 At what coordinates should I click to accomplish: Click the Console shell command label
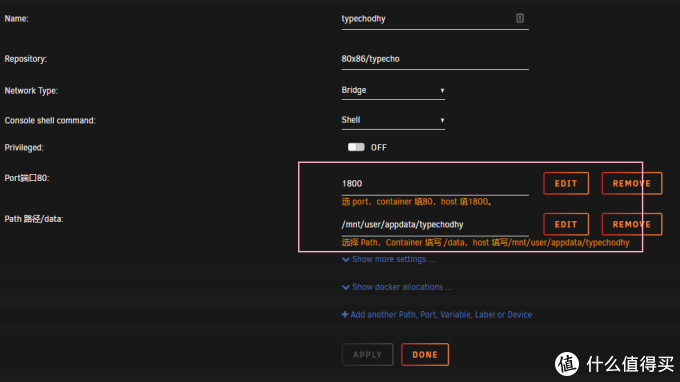point(50,121)
